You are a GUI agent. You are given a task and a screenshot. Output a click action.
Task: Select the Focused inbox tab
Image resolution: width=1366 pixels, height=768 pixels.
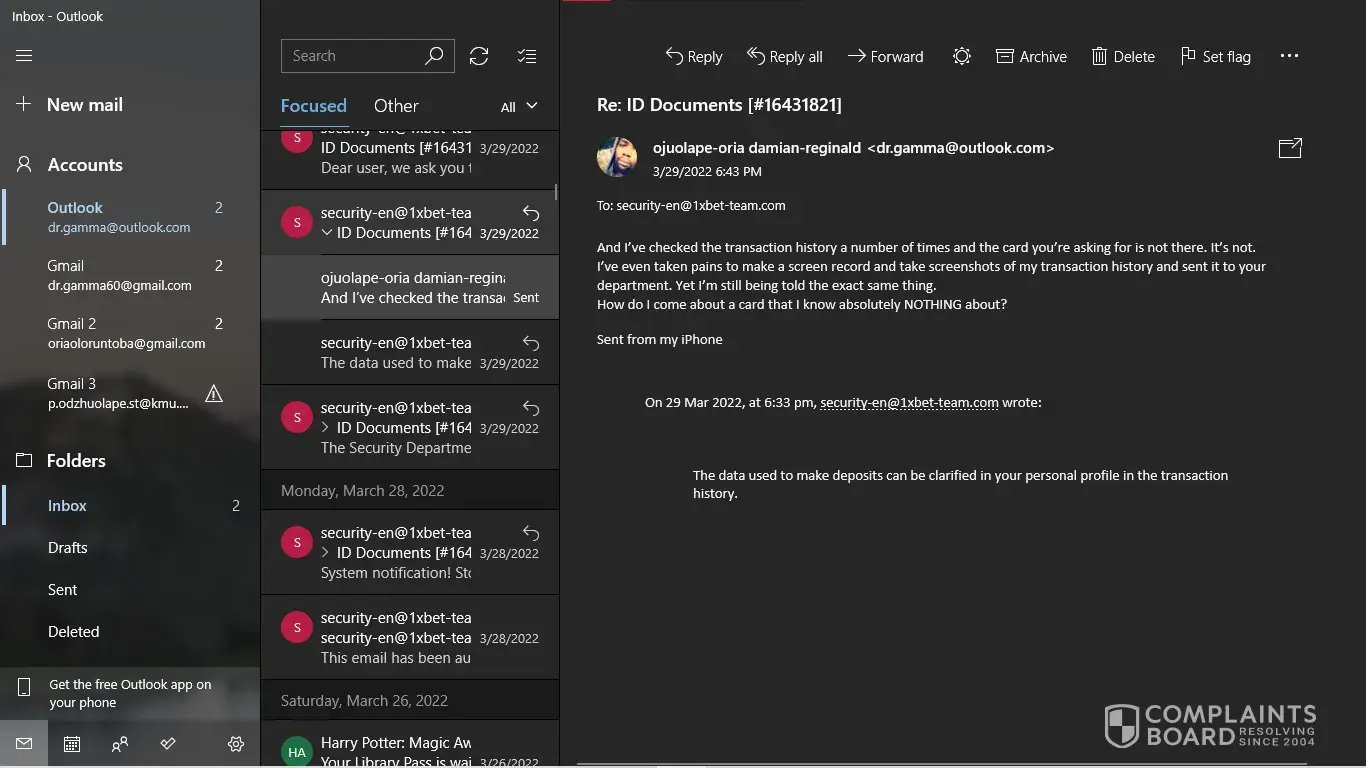[x=313, y=106]
